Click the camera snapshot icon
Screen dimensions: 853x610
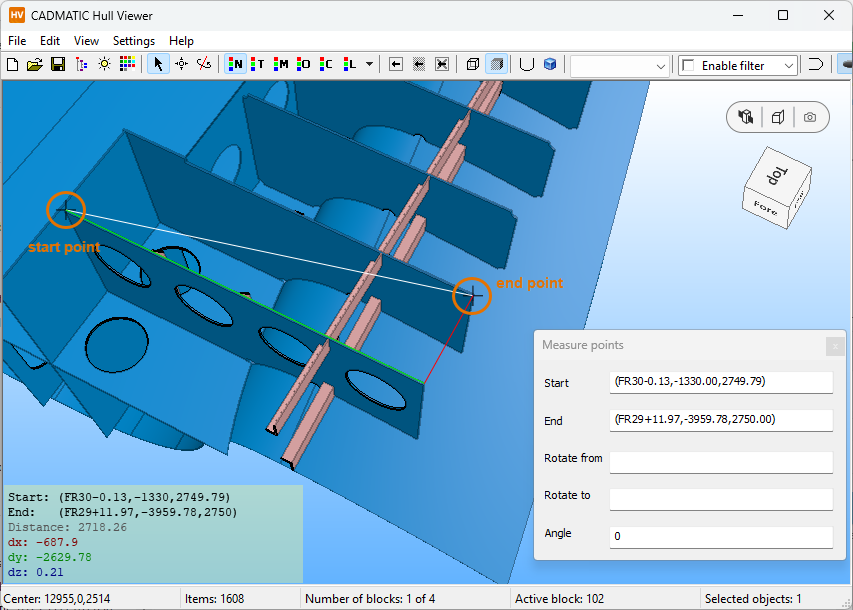pos(809,117)
